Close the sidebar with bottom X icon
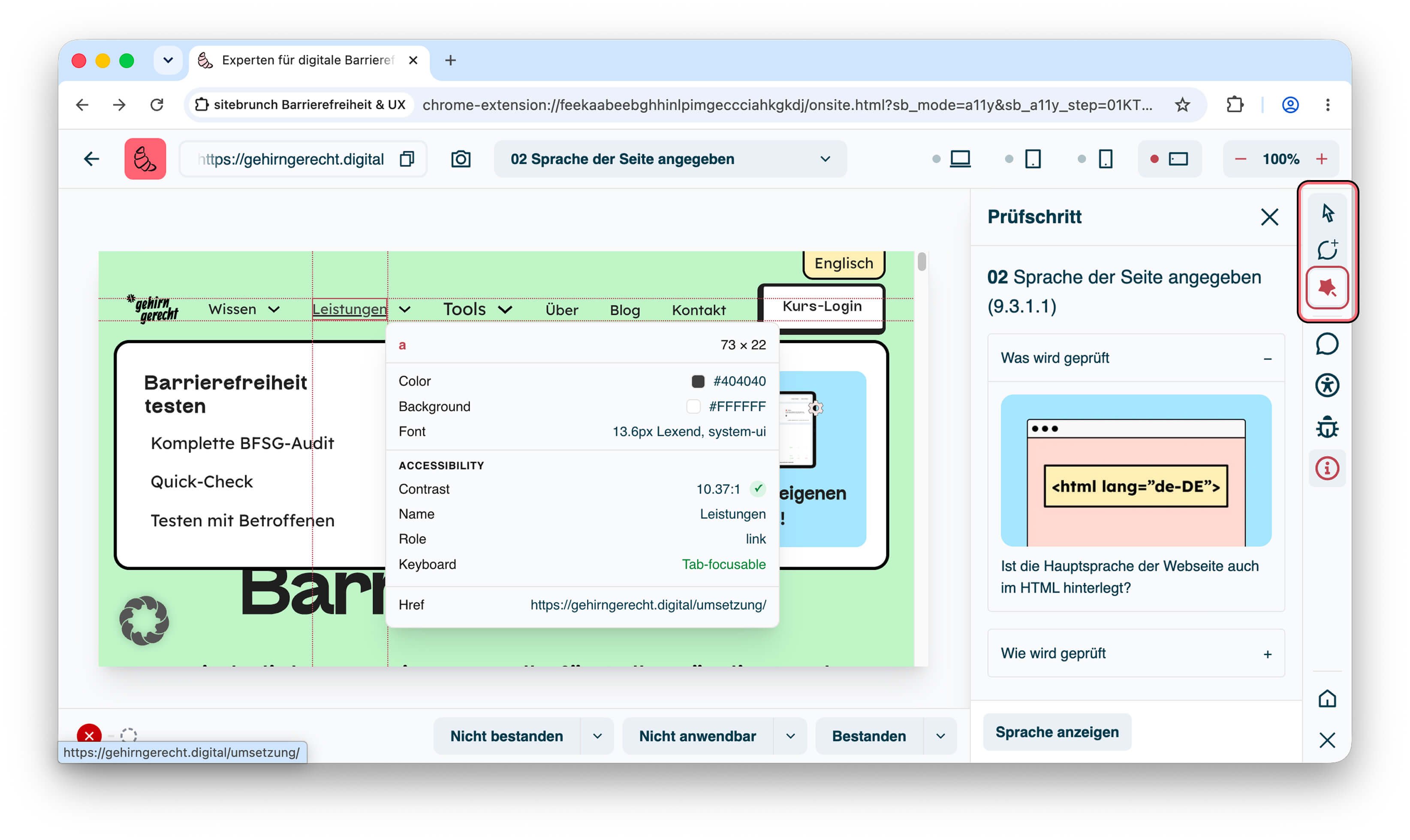This screenshot has height=840, width=1410. tap(1327, 740)
